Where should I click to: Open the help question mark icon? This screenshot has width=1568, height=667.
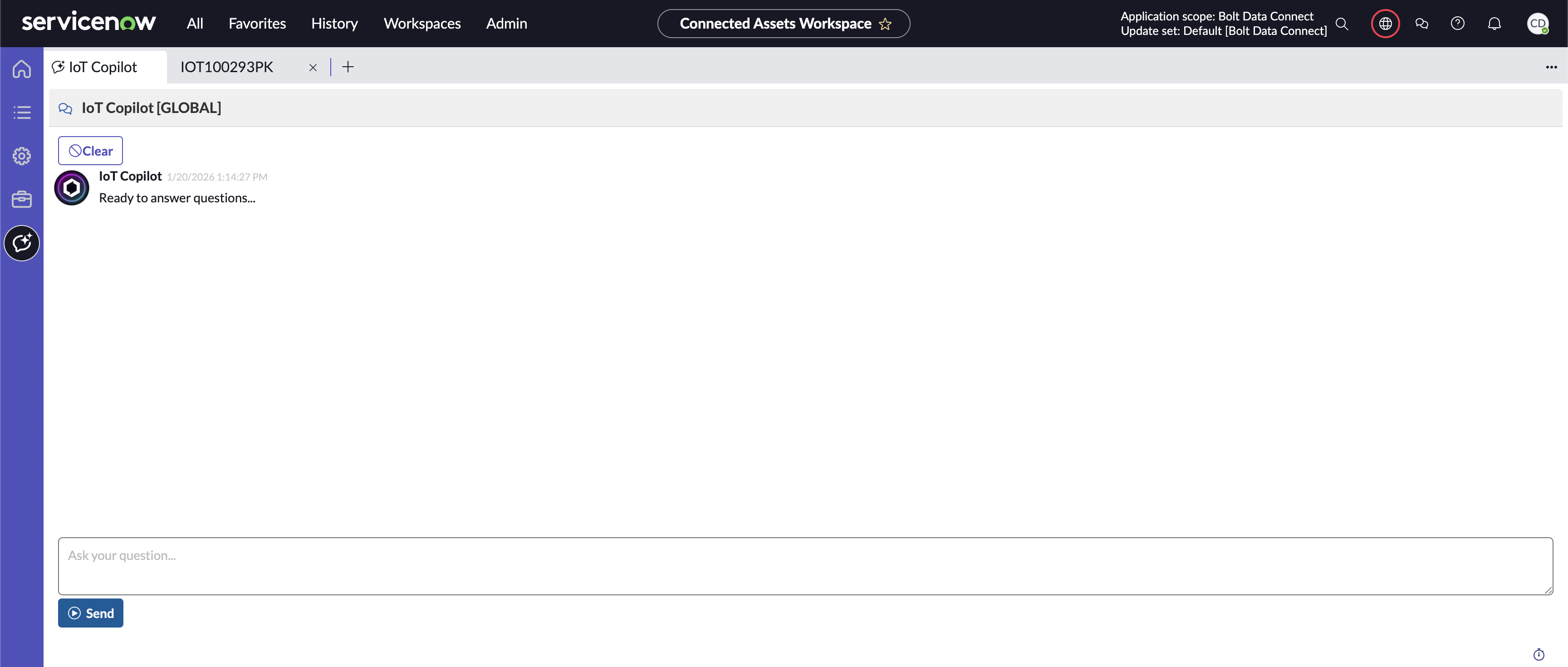(1457, 23)
